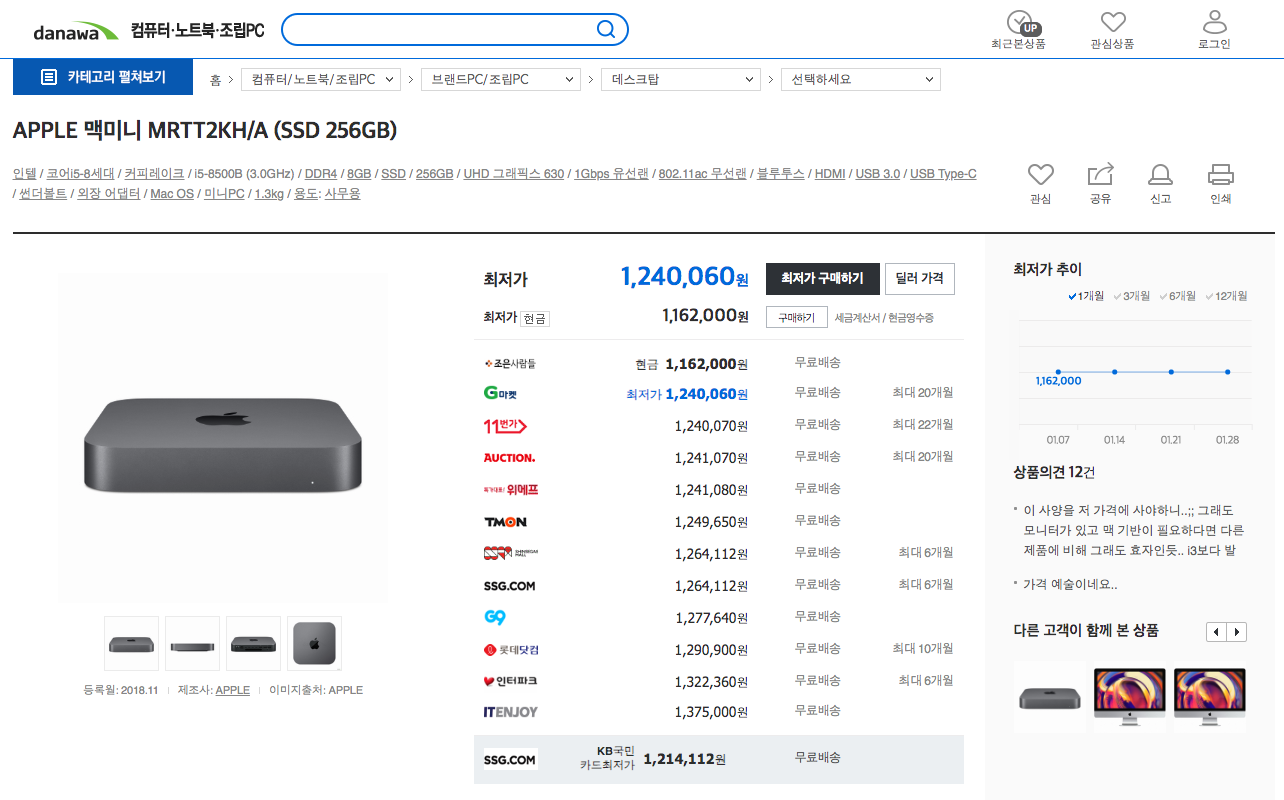
Task: Click the UHD 그래픽스 630 spec link
Action: [x=514, y=174]
